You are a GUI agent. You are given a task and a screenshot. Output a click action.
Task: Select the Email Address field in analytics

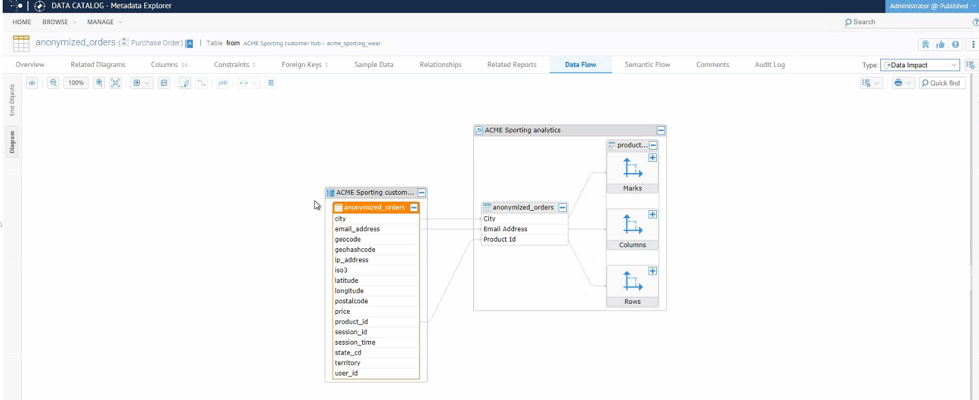(x=524, y=229)
